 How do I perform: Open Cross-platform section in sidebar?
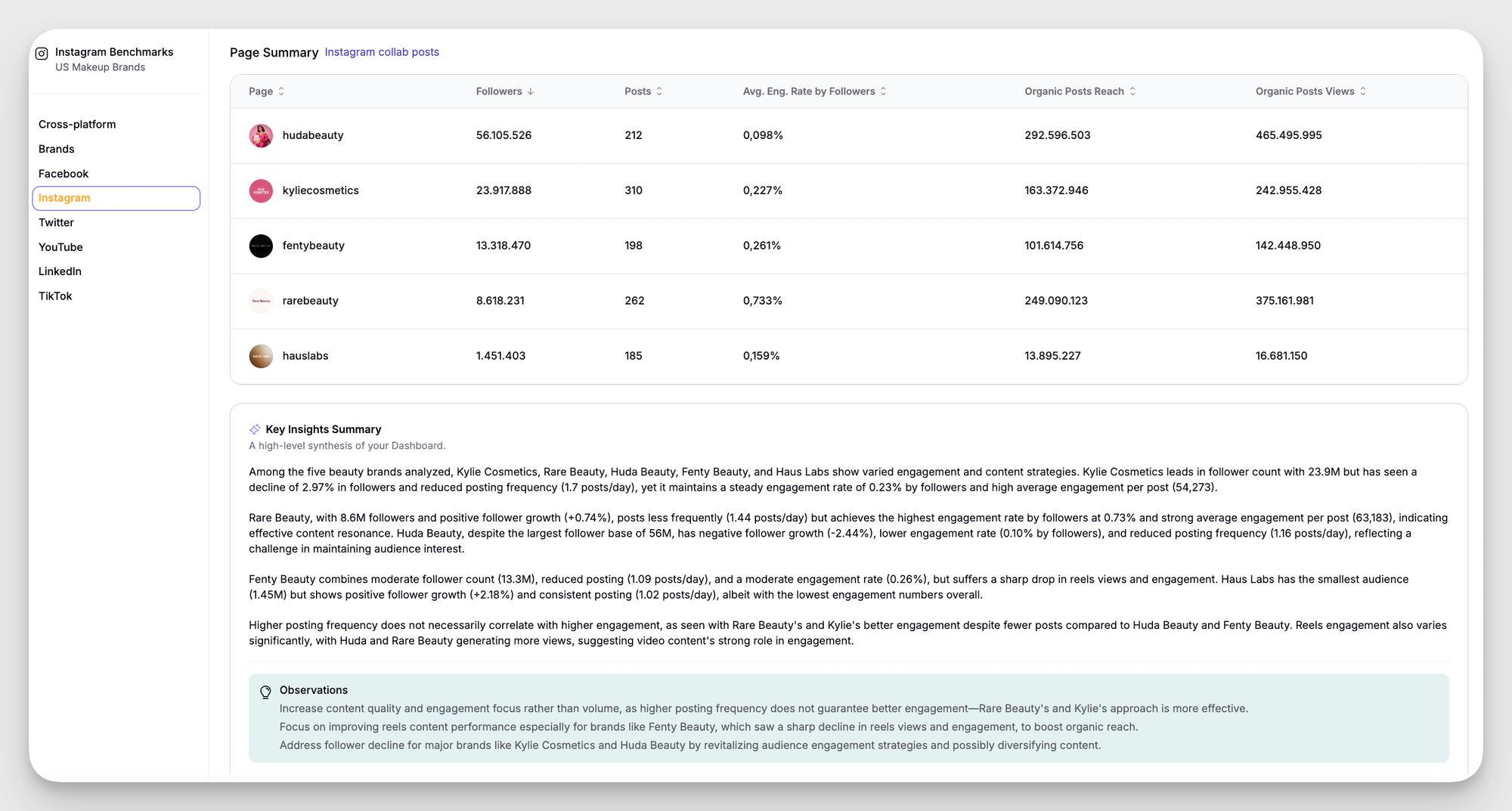click(77, 124)
